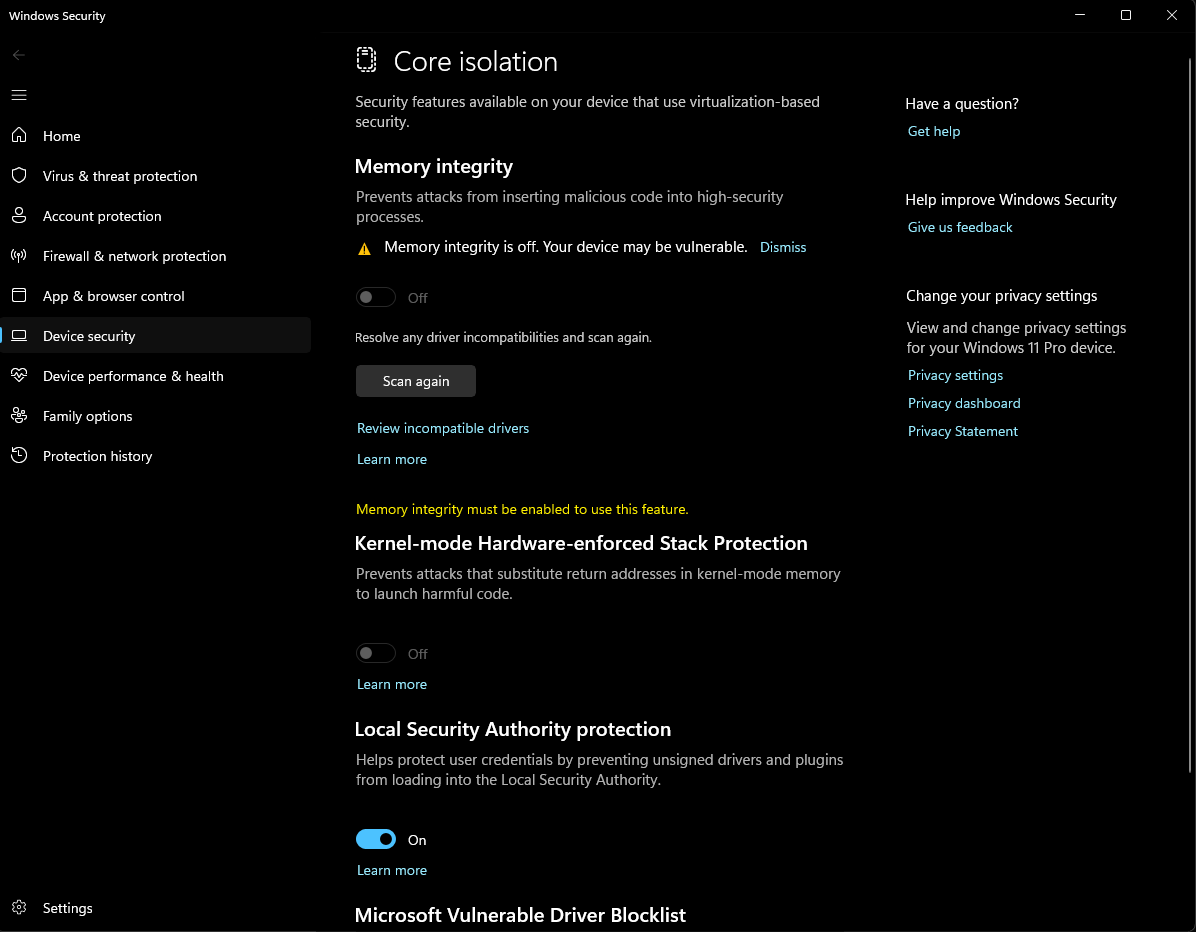
Task: Dismiss the memory integrity warning
Action: point(783,247)
